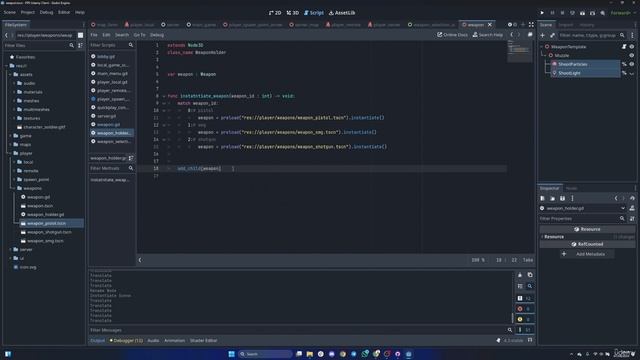Open the script attached to WeaponTemplate

click(x=624, y=47)
